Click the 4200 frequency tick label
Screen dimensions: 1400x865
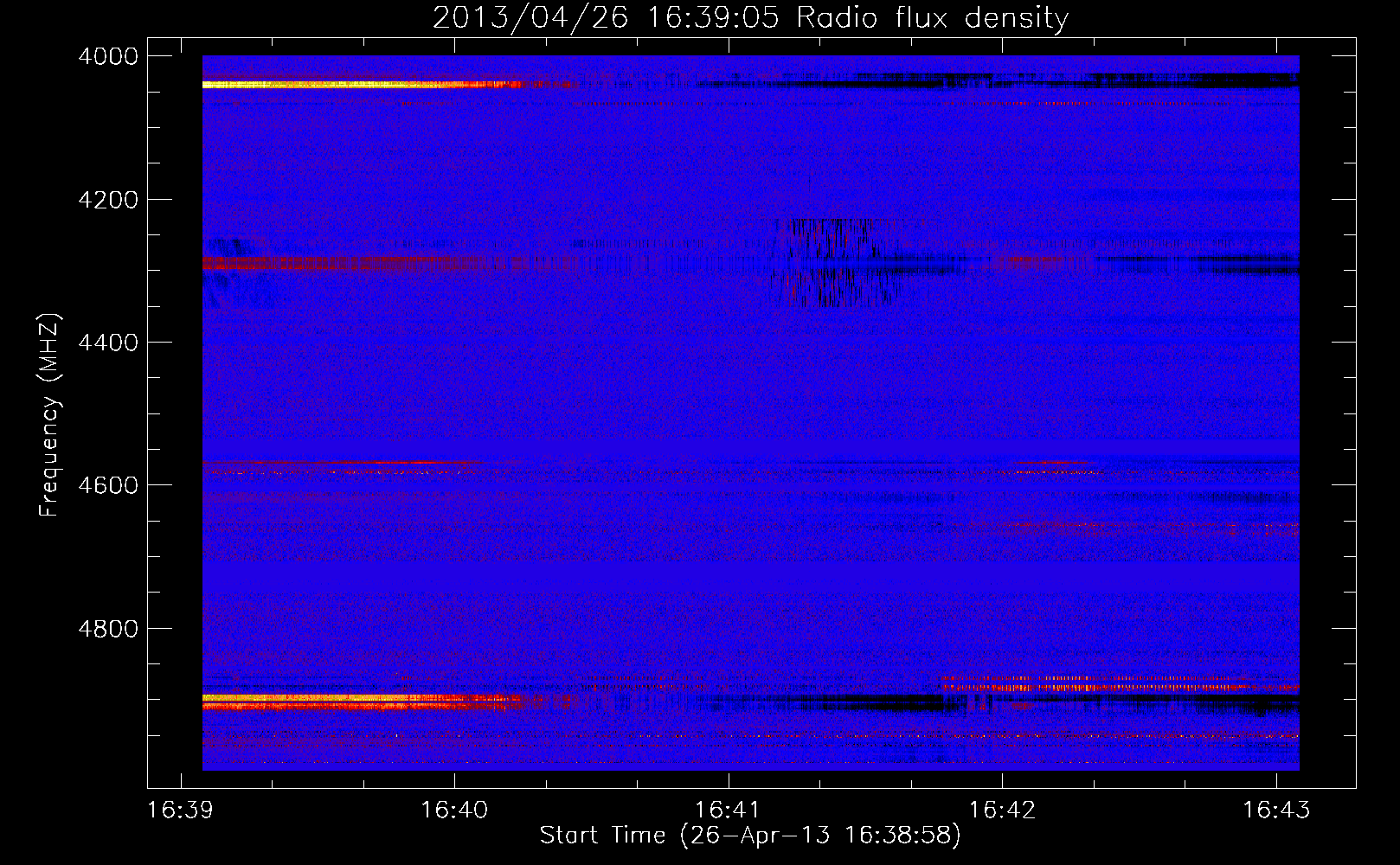click(108, 200)
